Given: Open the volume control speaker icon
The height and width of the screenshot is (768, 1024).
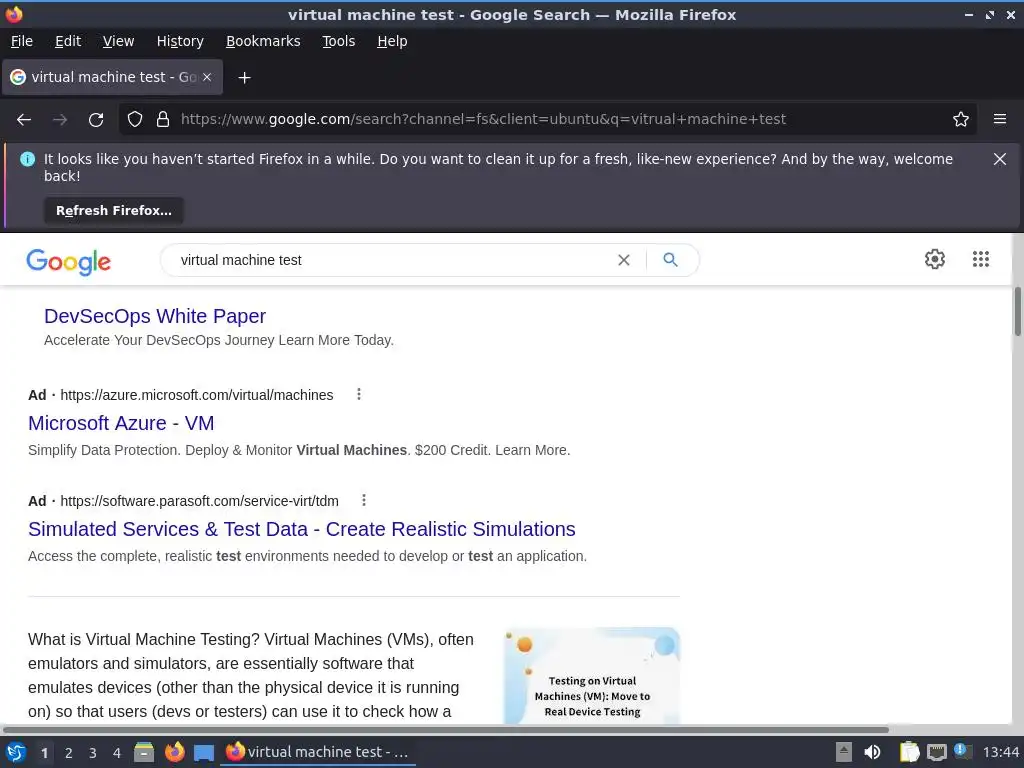Looking at the screenshot, I should pyautogui.click(x=872, y=752).
